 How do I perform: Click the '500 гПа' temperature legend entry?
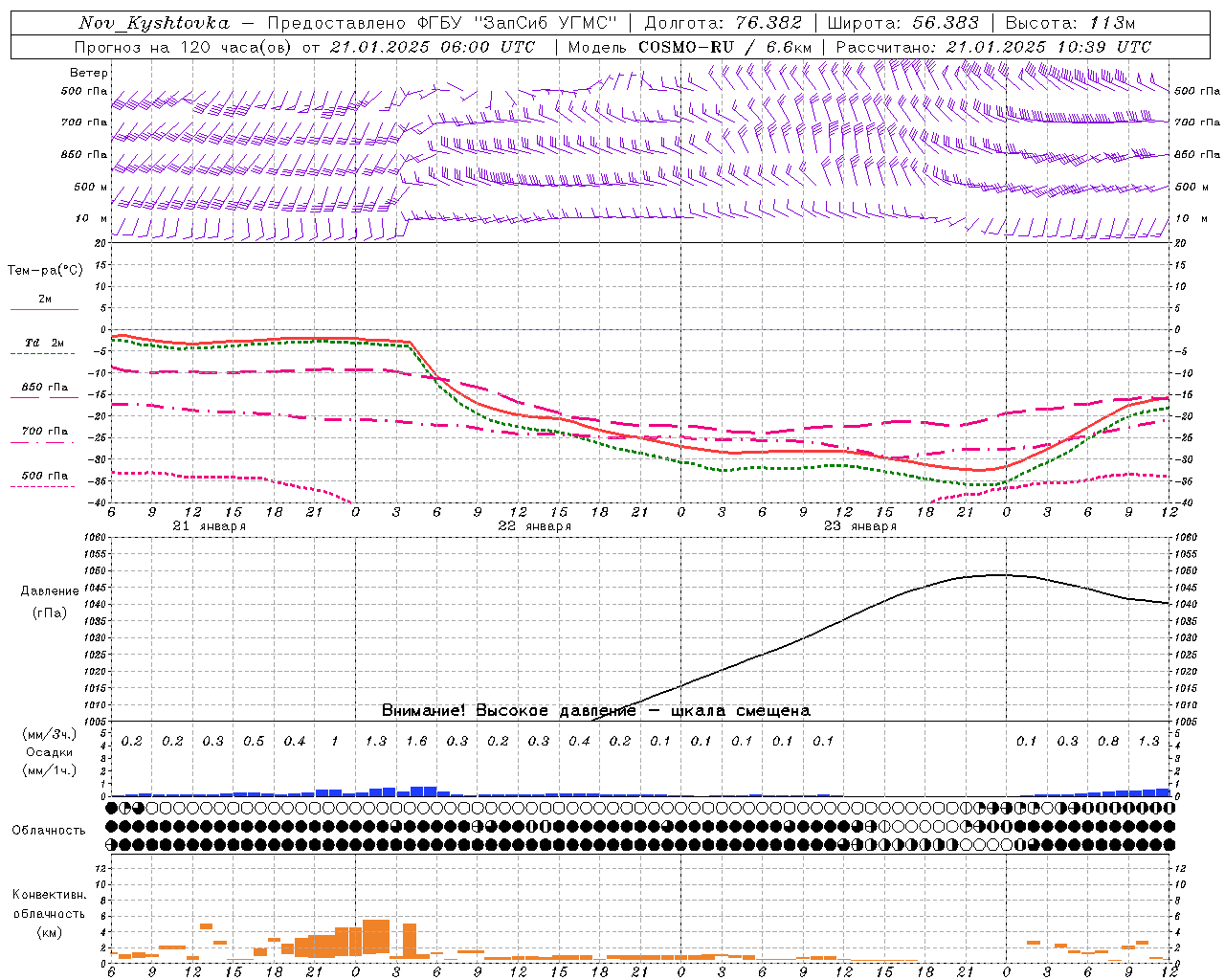(x=45, y=475)
